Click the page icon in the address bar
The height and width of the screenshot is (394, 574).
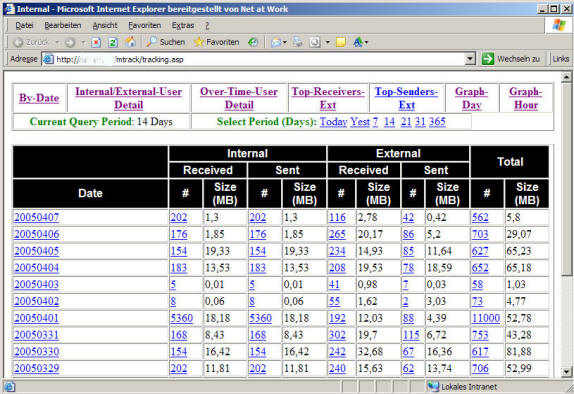click(x=48, y=59)
